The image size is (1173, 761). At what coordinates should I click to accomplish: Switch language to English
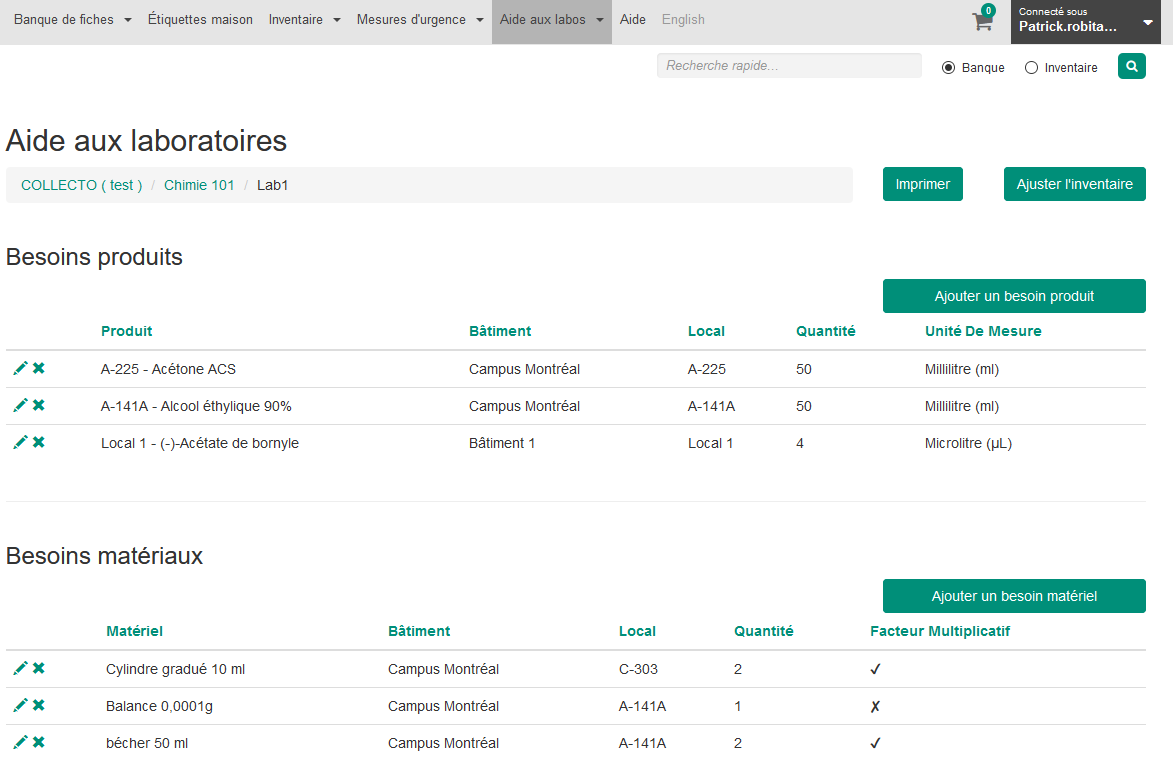[683, 20]
